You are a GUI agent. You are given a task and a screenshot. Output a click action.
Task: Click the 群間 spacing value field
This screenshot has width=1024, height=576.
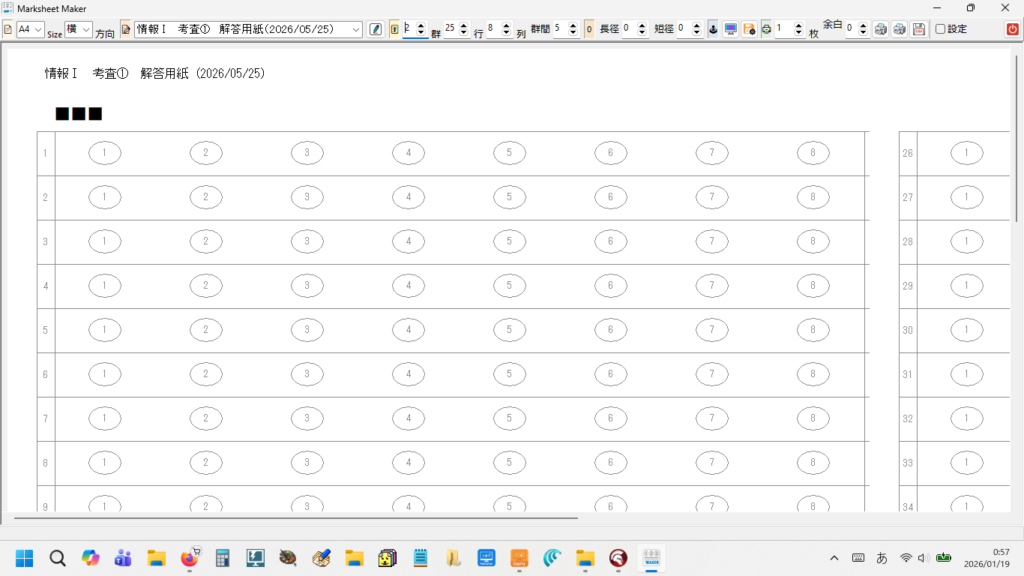click(559, 29)
